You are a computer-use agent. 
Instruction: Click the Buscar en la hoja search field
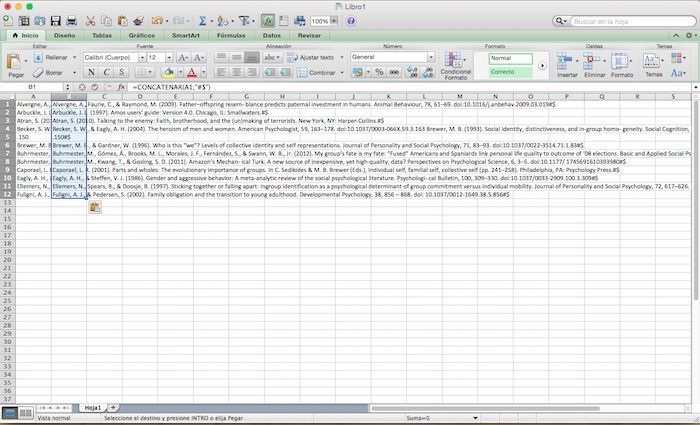click(633, 21)
